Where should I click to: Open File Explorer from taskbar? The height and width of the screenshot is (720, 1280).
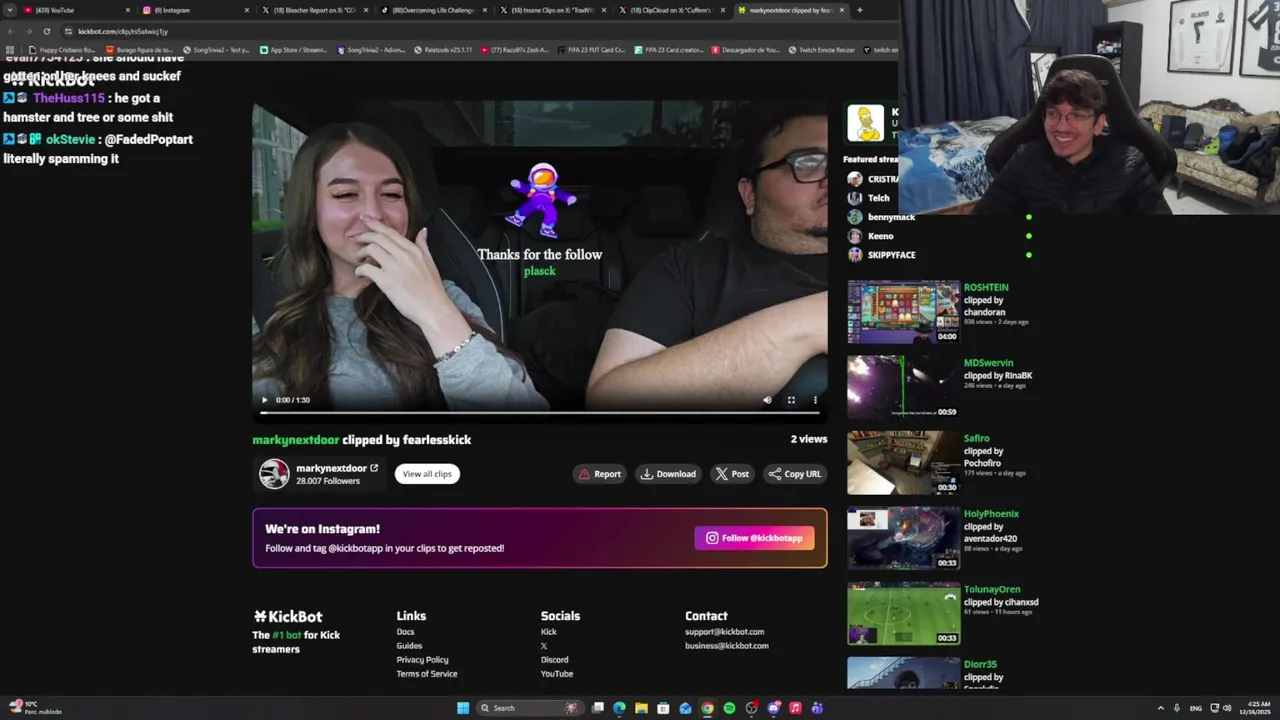point(641,708)
